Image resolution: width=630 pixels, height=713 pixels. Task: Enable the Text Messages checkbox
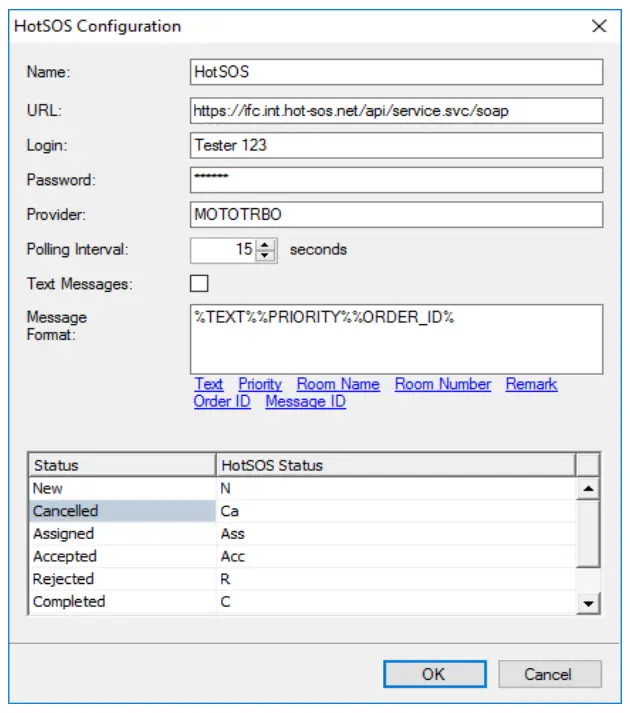199,283
